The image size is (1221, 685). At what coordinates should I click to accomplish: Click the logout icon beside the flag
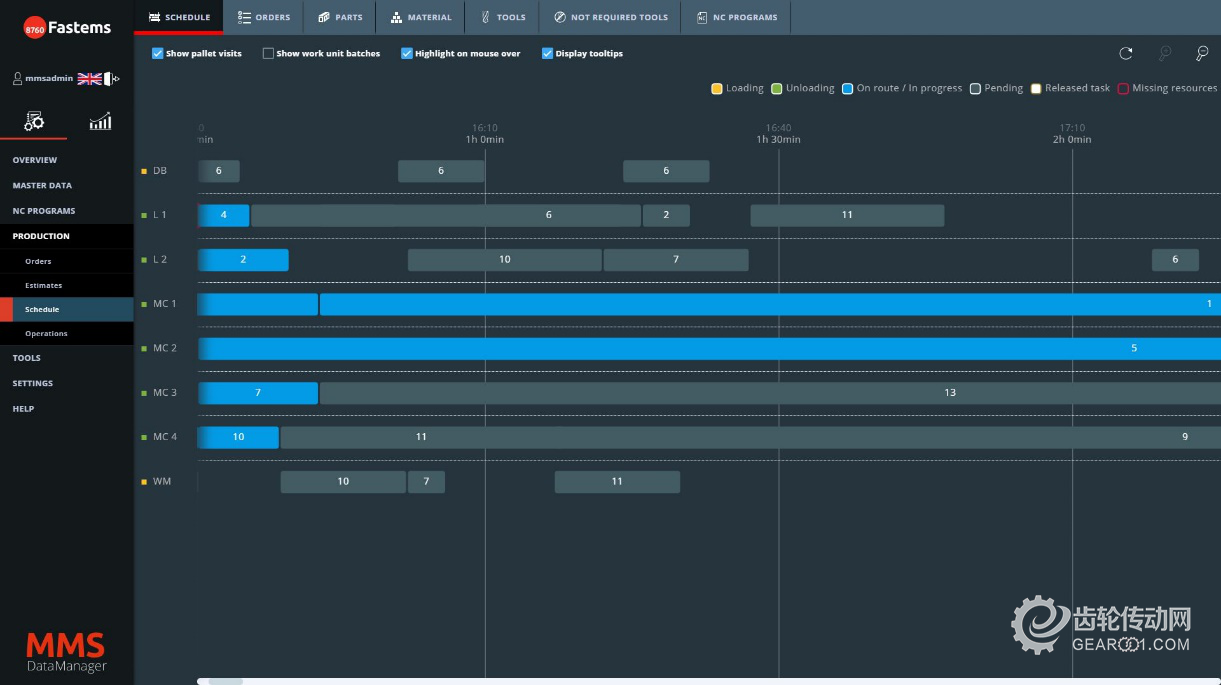[112, 78]
